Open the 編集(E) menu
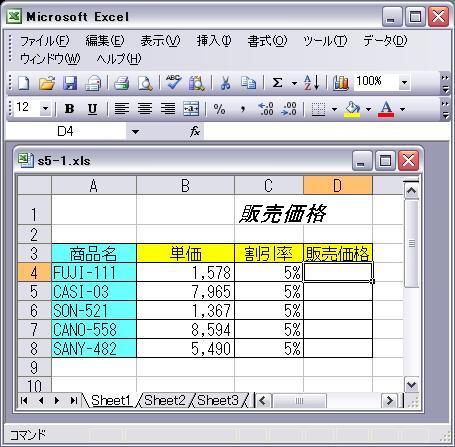Viewport: 455px width, 447px height. click(x=105, y=41)
